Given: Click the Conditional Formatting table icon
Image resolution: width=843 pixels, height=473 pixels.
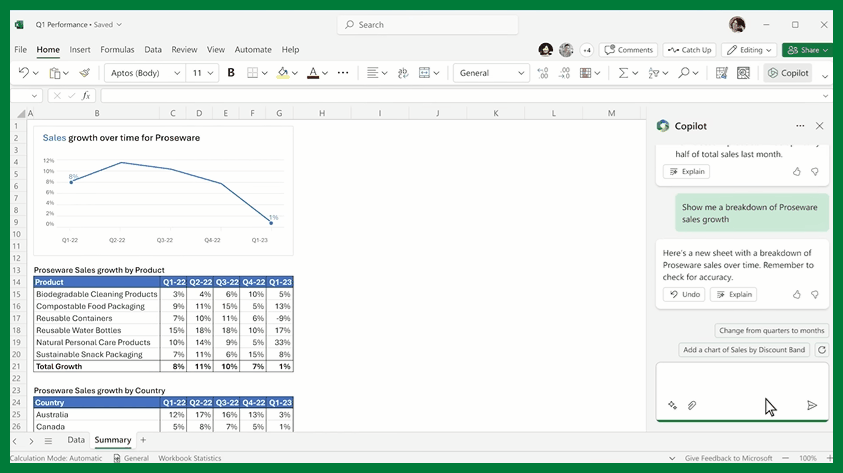Looking at the screenshot, I should coord(585,73).
